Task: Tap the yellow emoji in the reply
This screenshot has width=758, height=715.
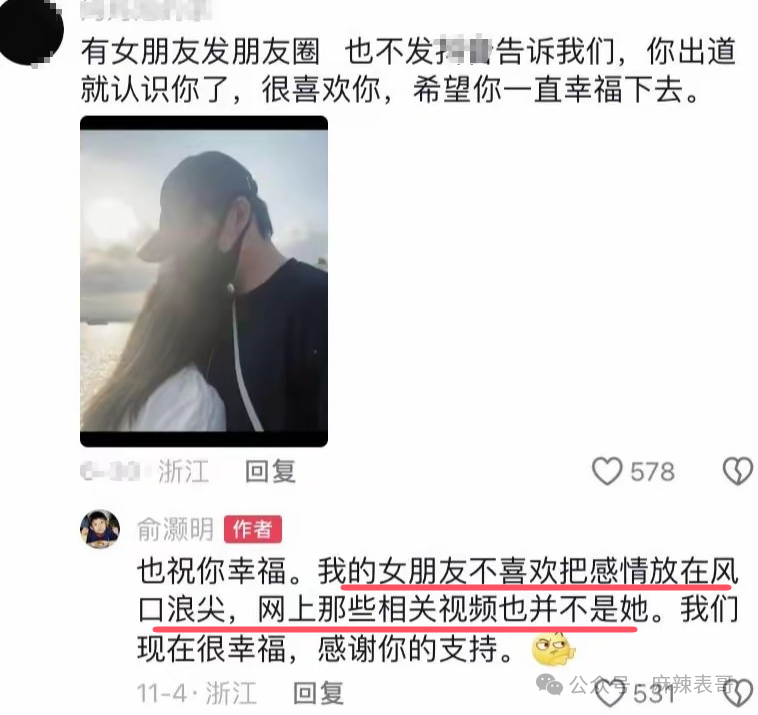Action: point(554,649)
